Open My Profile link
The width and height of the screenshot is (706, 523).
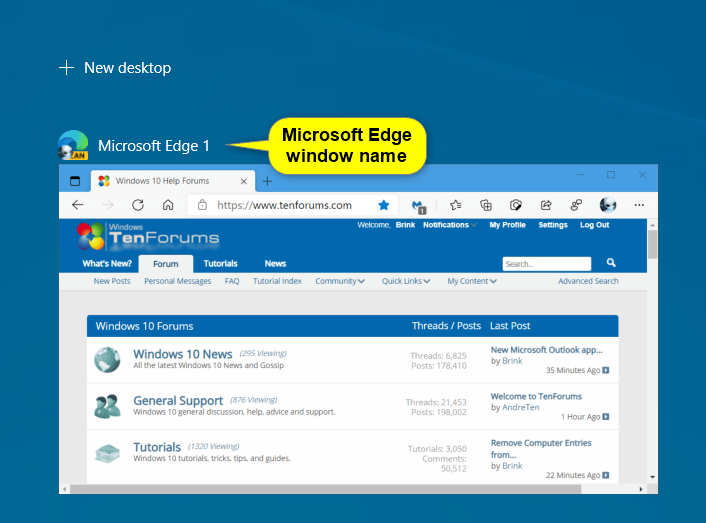tap(507, 225)
